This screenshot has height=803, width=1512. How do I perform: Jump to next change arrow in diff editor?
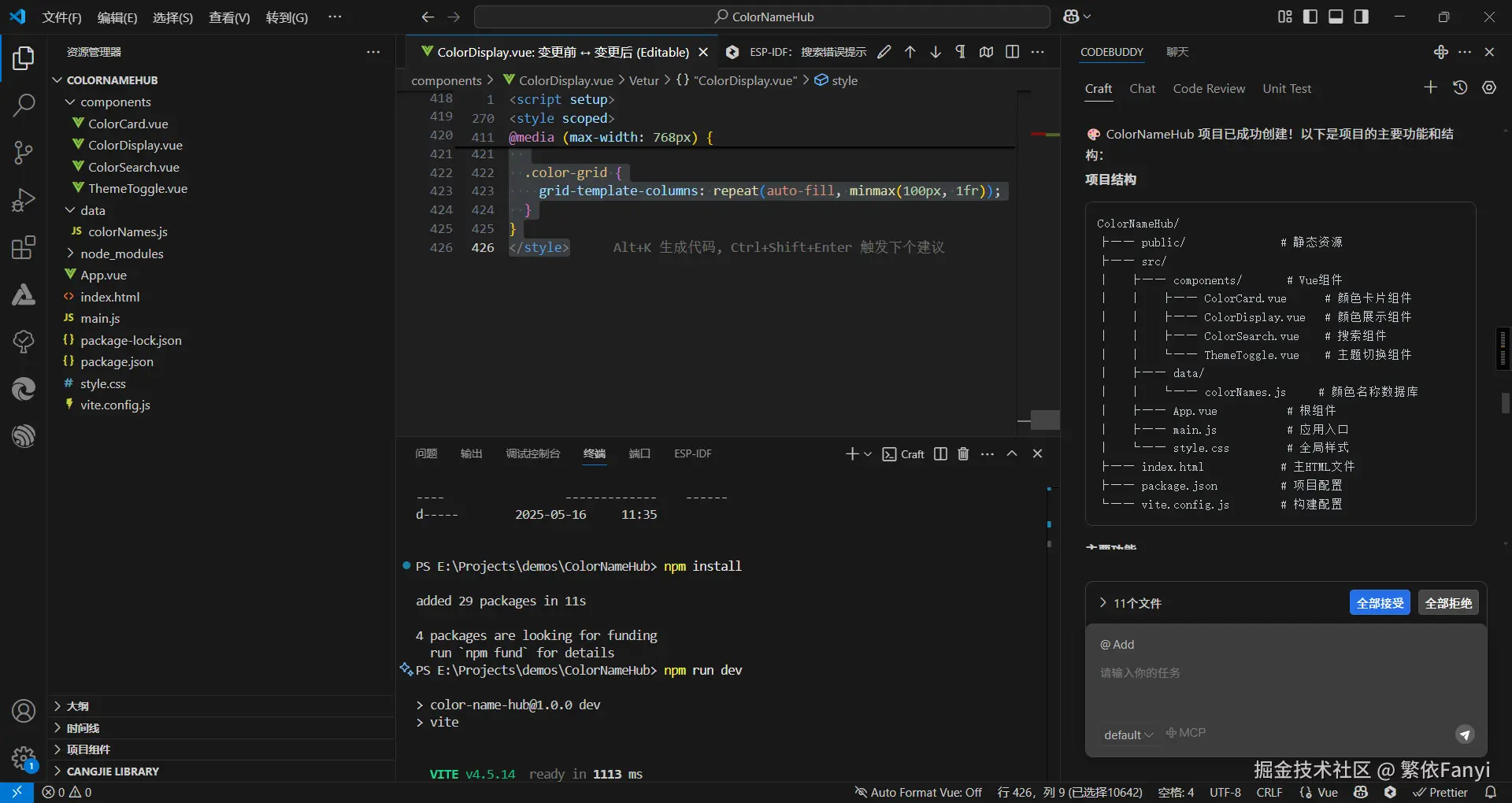pyautogui.click(x=935, y=52)
